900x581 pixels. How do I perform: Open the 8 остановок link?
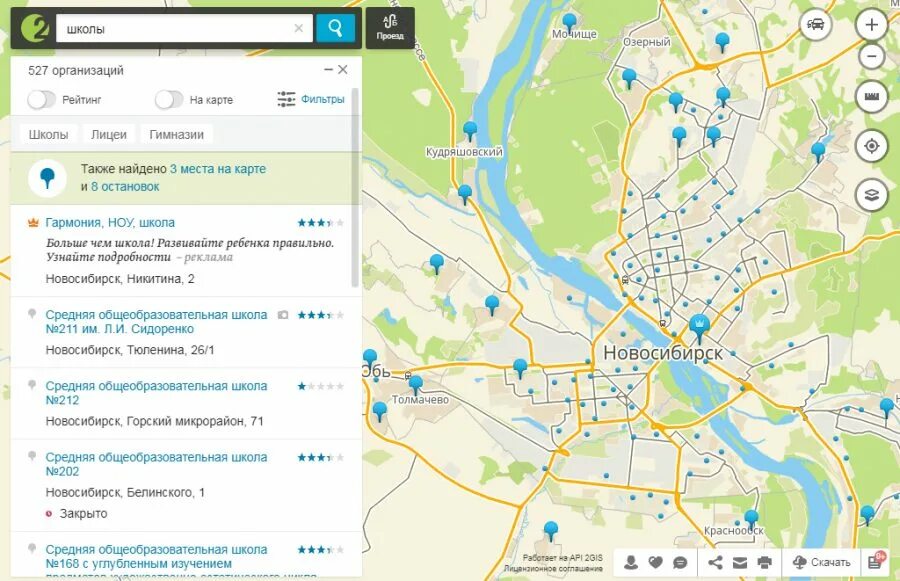125,187
